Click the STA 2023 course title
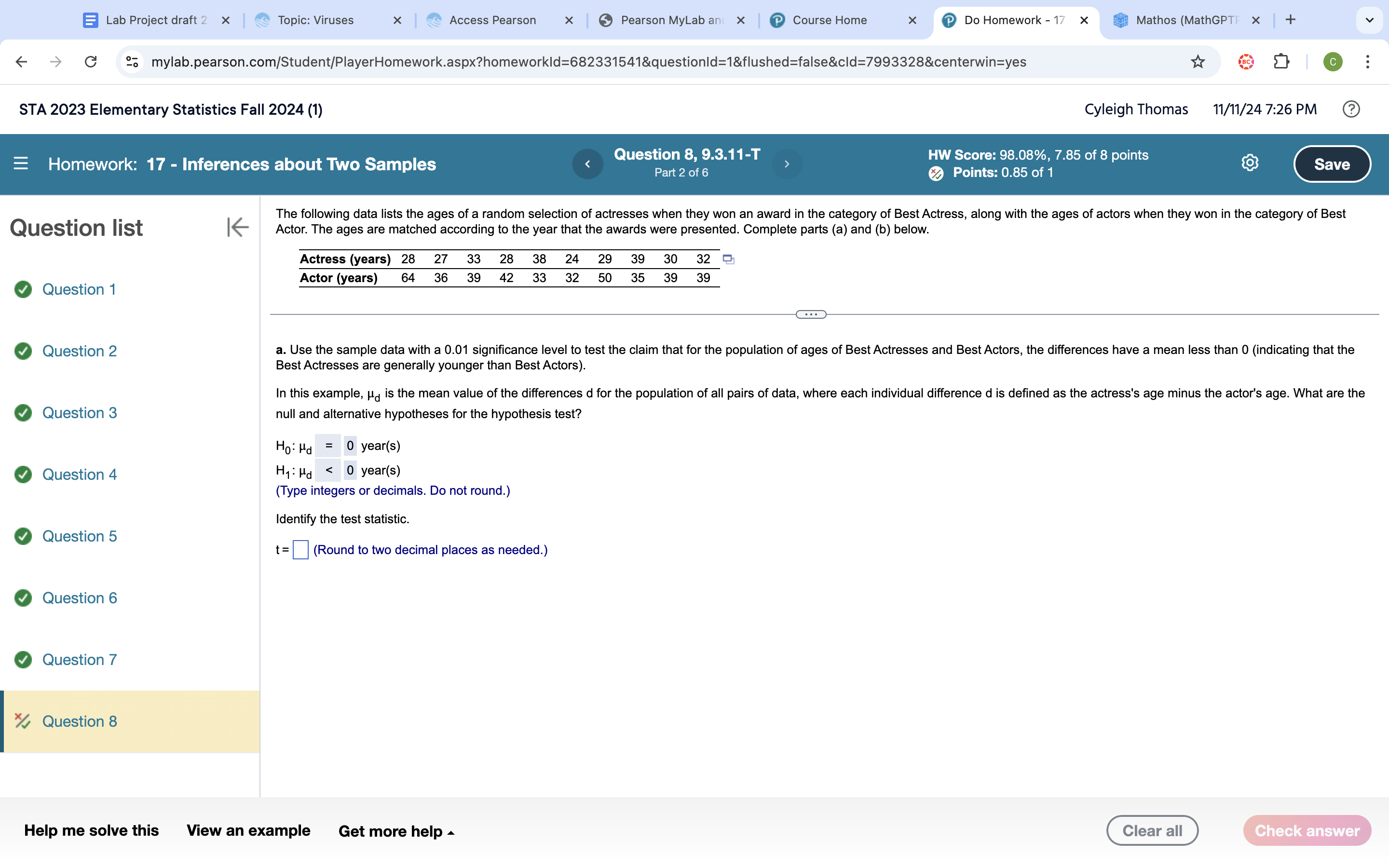This screenshot has height=868, width=1389. 170,109
